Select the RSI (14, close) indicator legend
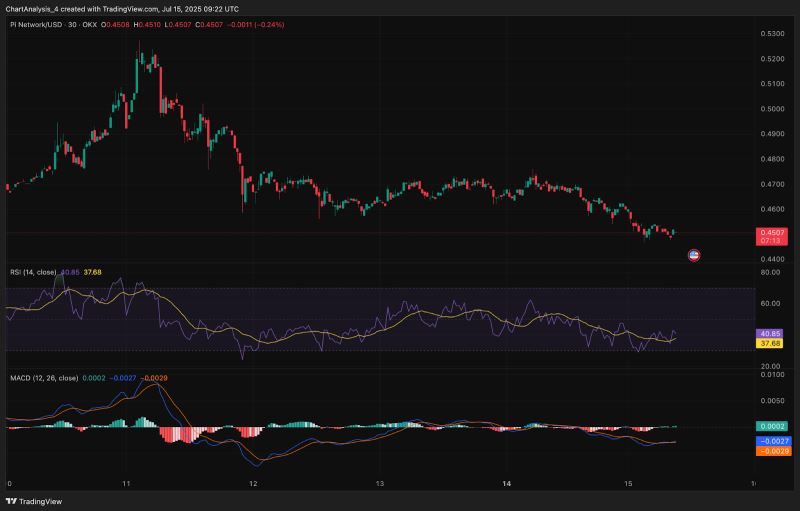This screenshot has width=800, height=511. coord(32,272)
